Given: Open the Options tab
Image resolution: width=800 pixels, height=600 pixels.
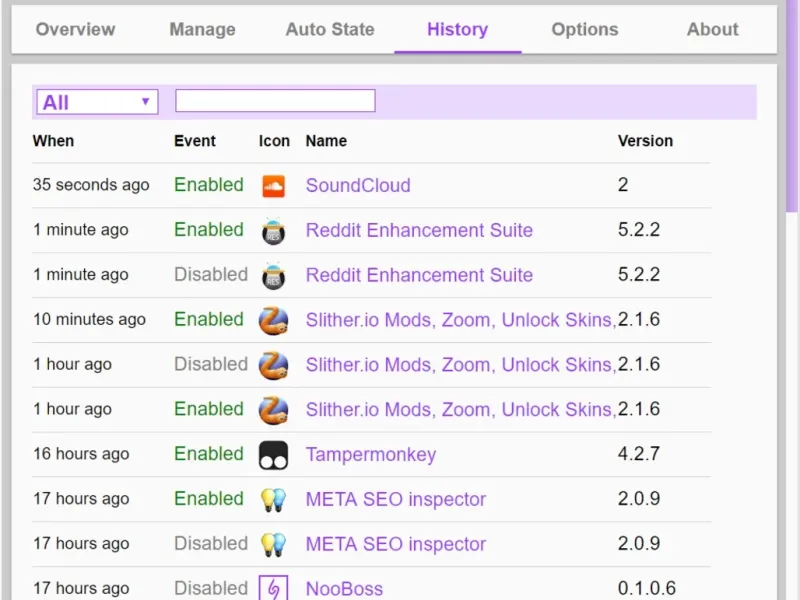Looking at the screenshot, I should 585,29.
